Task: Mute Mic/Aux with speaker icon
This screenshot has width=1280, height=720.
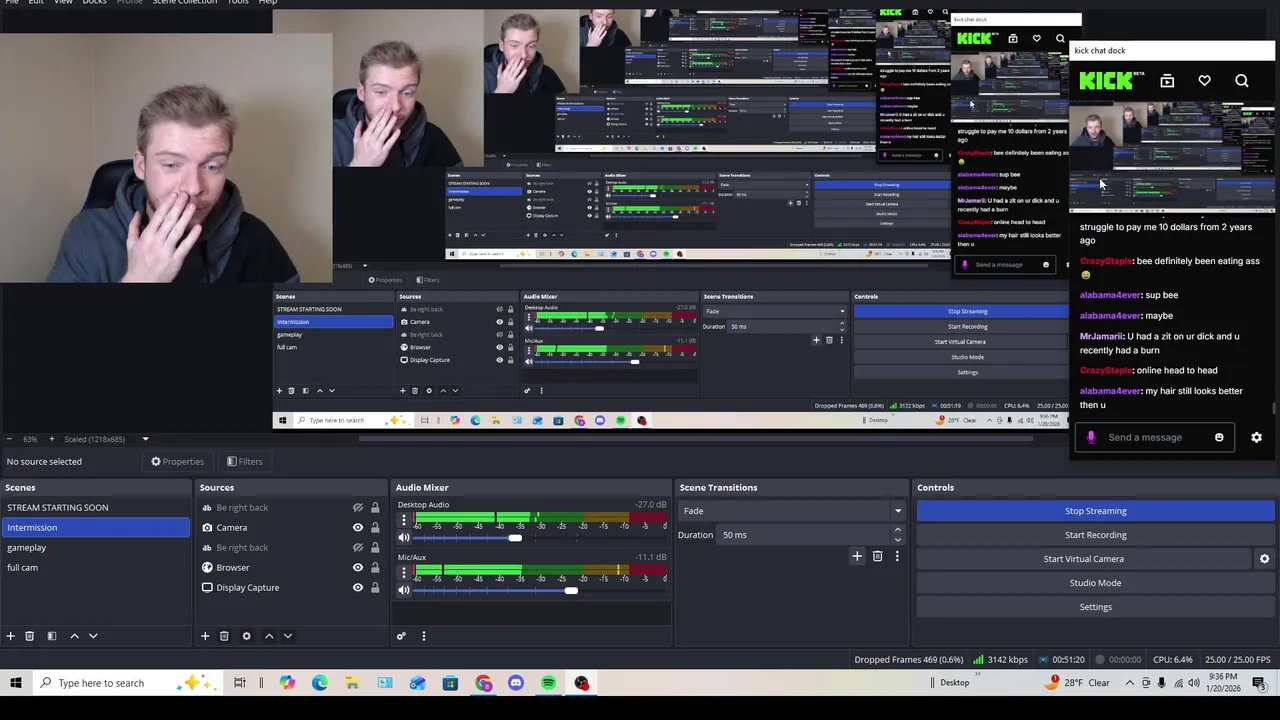Action: (404, 590)
